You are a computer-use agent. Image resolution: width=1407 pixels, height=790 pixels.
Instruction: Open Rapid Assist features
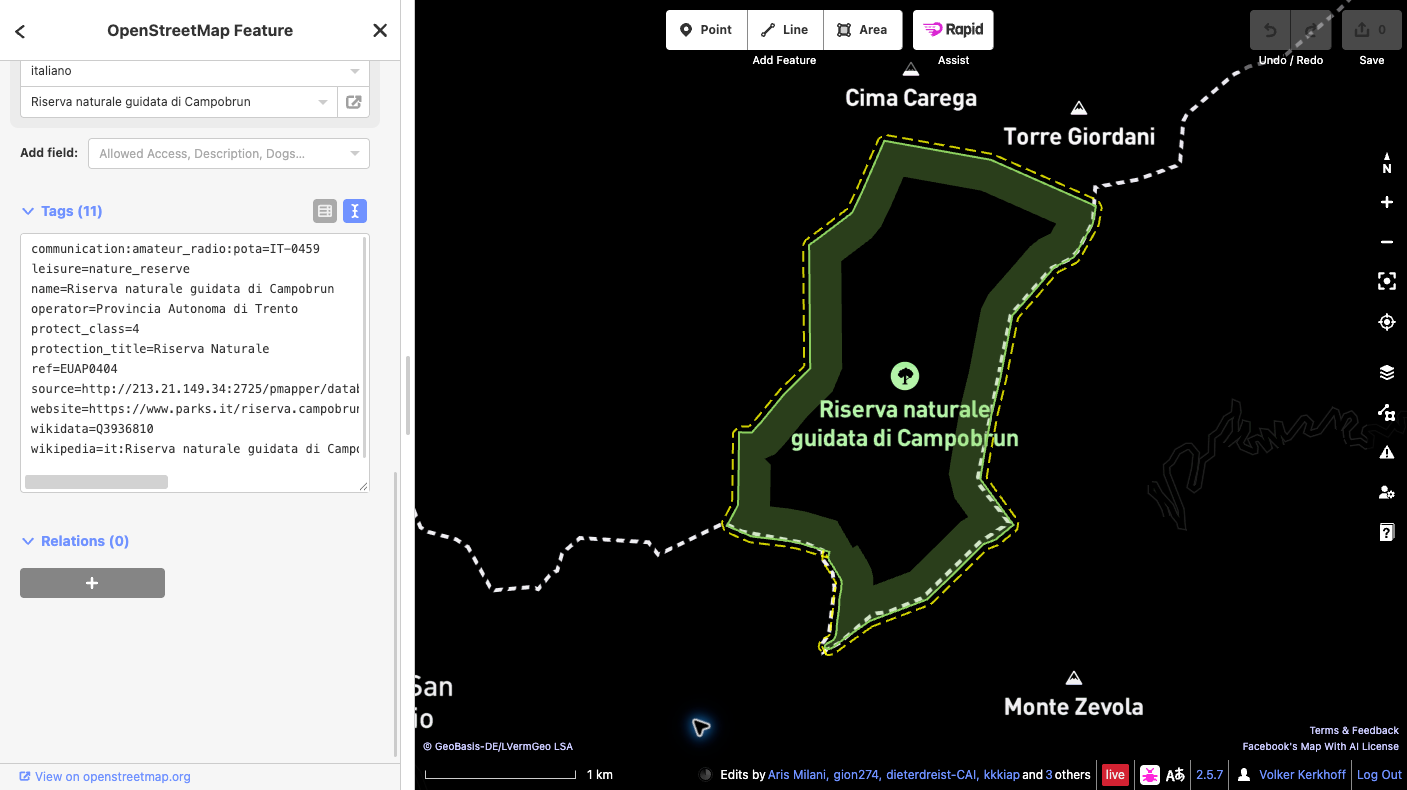[953, 30]
